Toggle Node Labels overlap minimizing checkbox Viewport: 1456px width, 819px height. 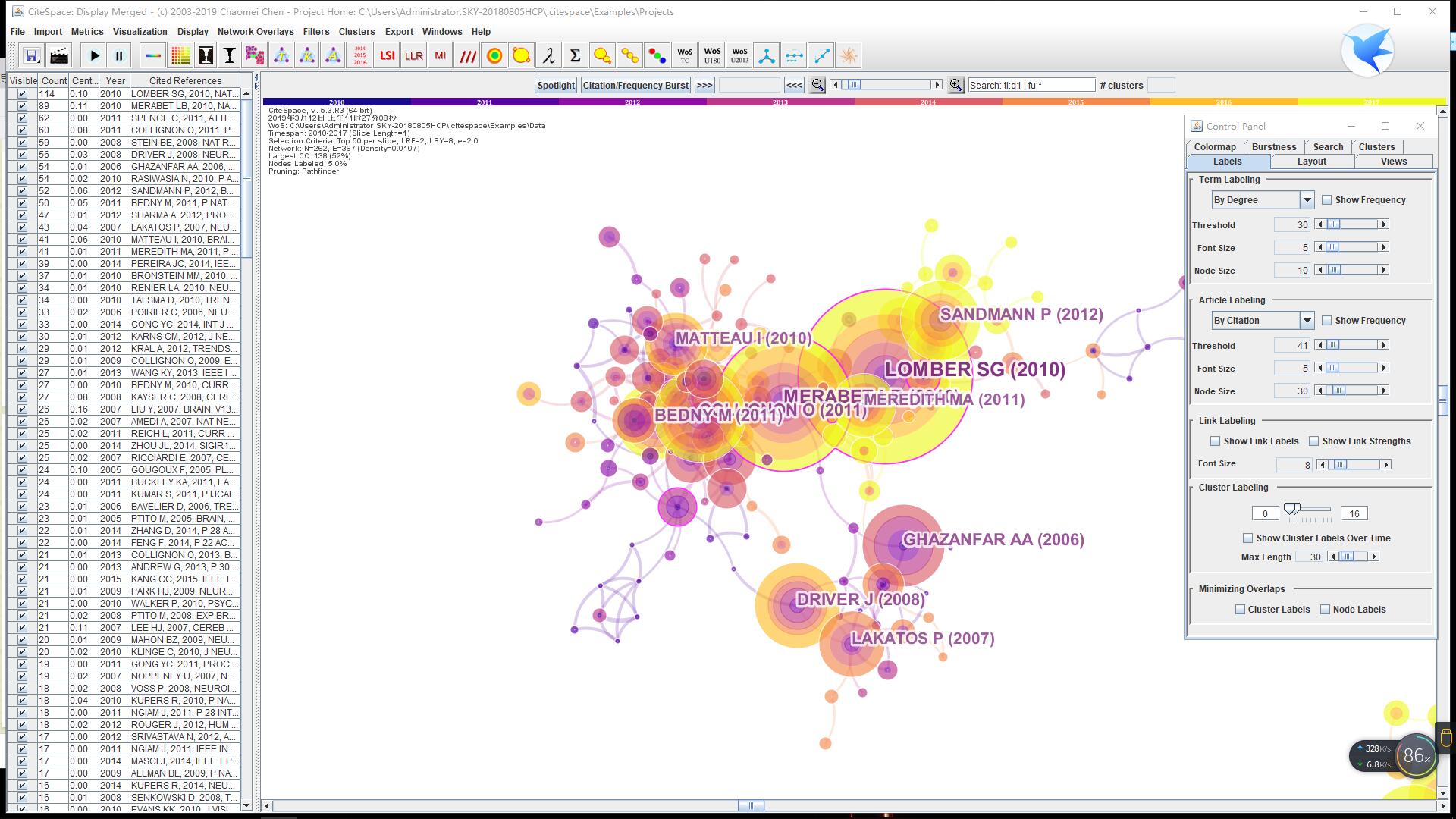[1326, 610]
